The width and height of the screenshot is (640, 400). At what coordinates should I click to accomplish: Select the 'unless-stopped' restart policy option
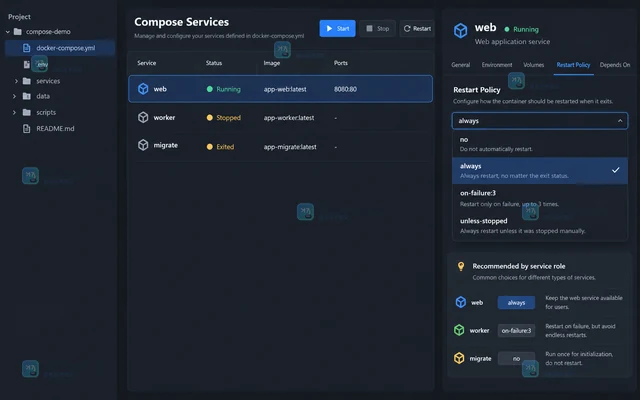pos(540,225)
